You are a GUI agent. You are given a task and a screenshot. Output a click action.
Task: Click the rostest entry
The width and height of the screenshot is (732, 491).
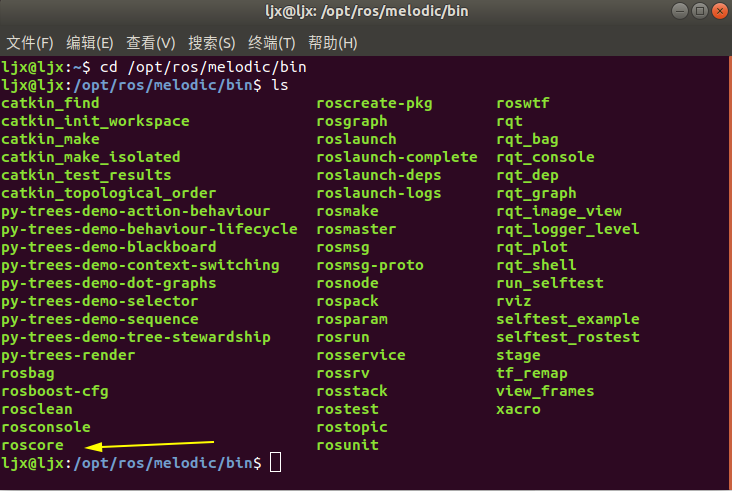click(347, 409)
